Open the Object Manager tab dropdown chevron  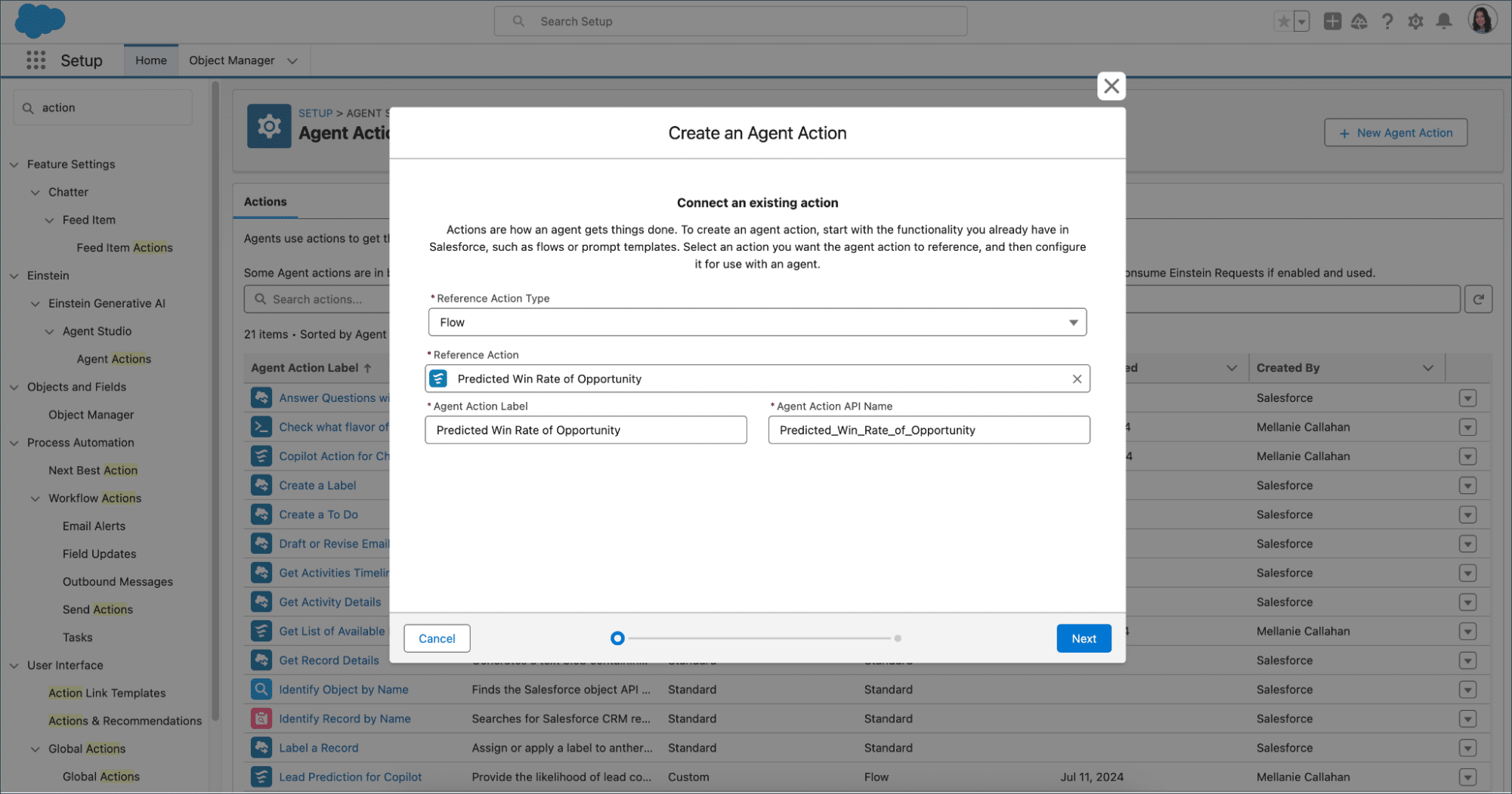[292, 60]
